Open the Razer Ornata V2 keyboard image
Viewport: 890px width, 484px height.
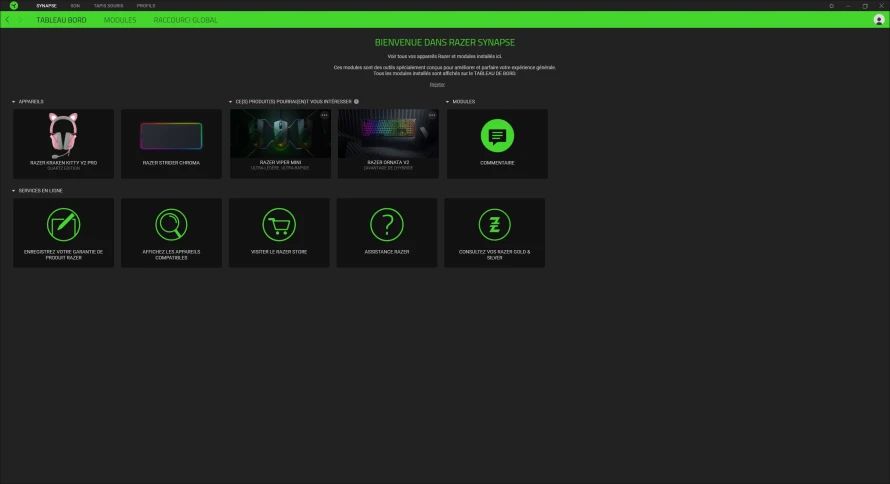pyautogui.click(x=388, y=134)
